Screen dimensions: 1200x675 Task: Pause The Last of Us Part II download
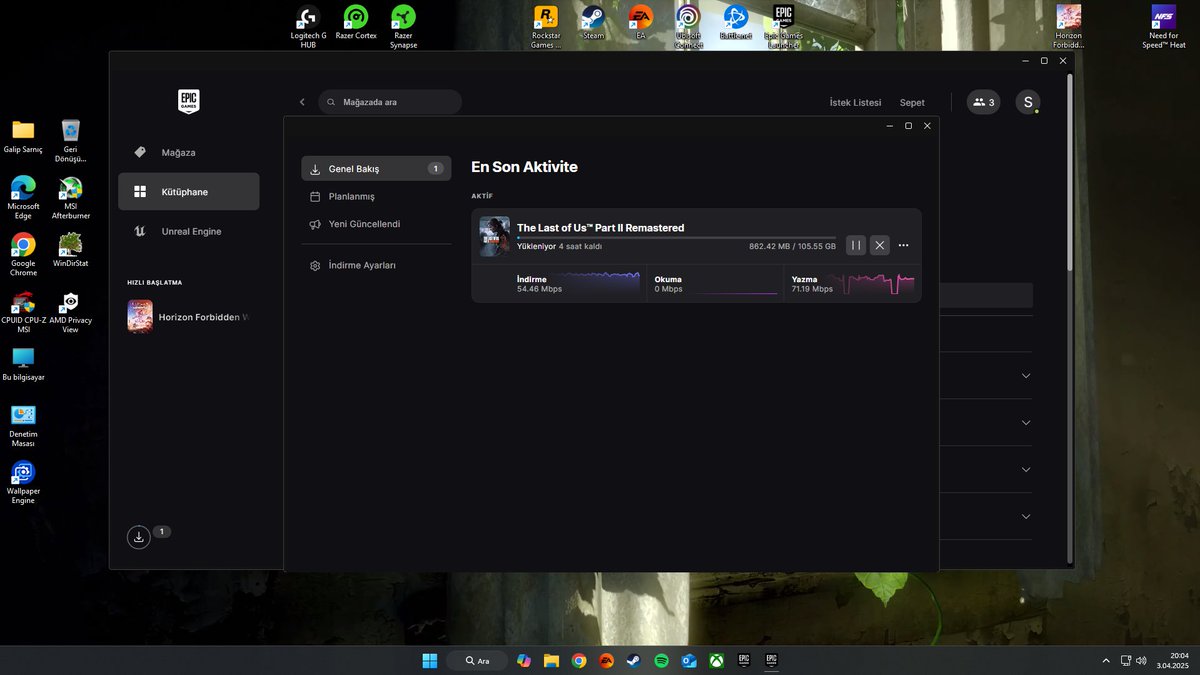pyautogui.click(x=856, y=245)
